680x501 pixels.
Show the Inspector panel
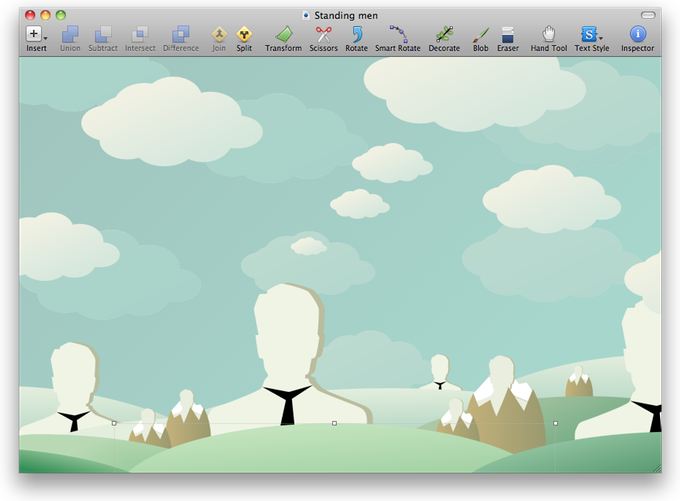pyautogui.click(x=638, y=39)
